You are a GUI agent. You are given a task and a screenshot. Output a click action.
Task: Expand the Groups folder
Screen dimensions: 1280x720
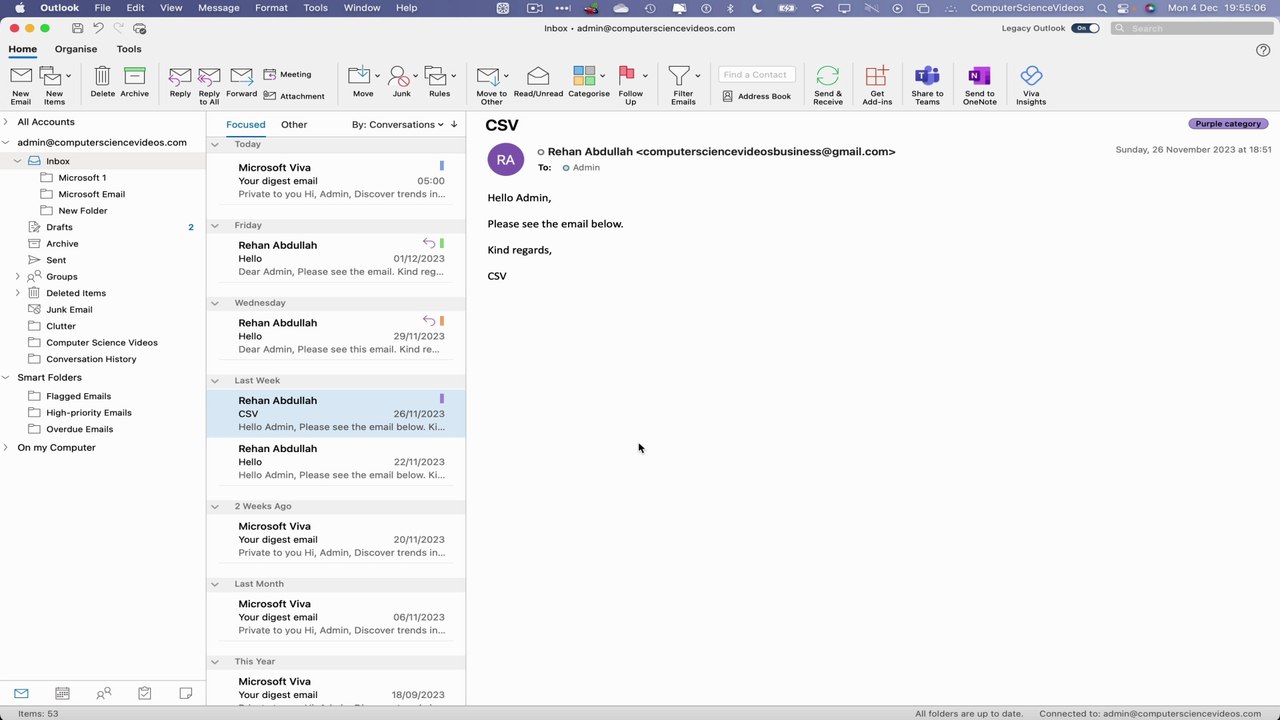[x=17, y=276]
